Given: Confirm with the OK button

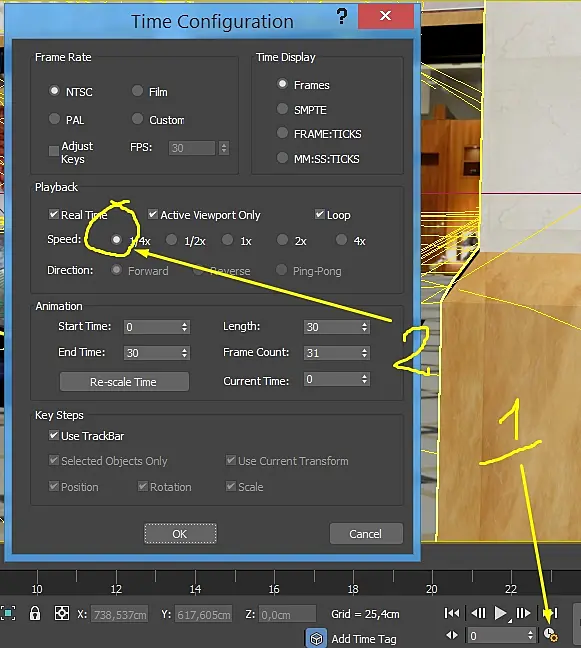Looking at the screenshot, I should tap(180, 534).
